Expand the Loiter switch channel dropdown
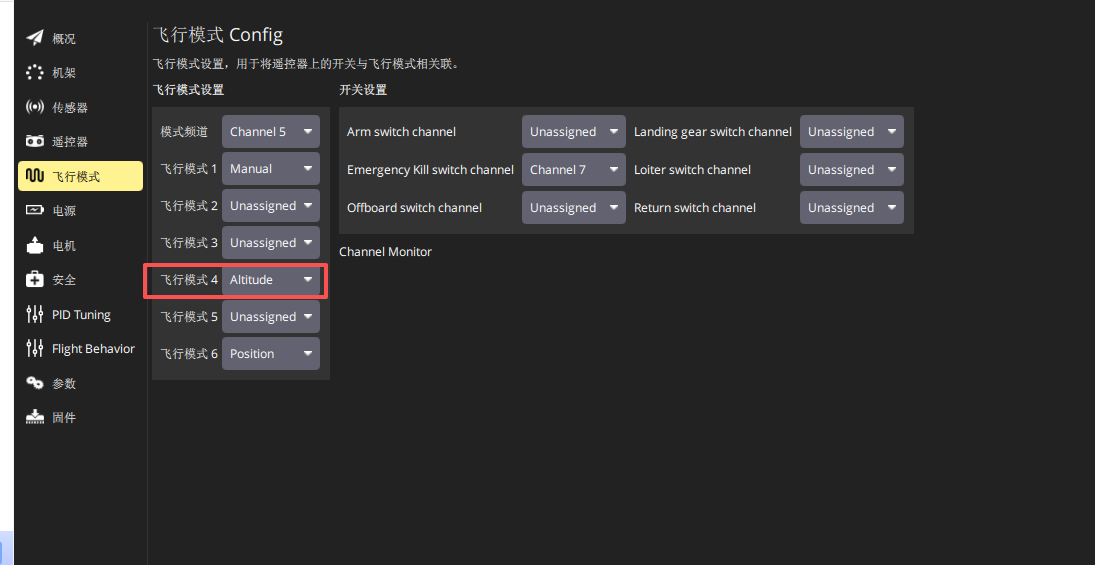1095x565 pixels. coord(852,169)
